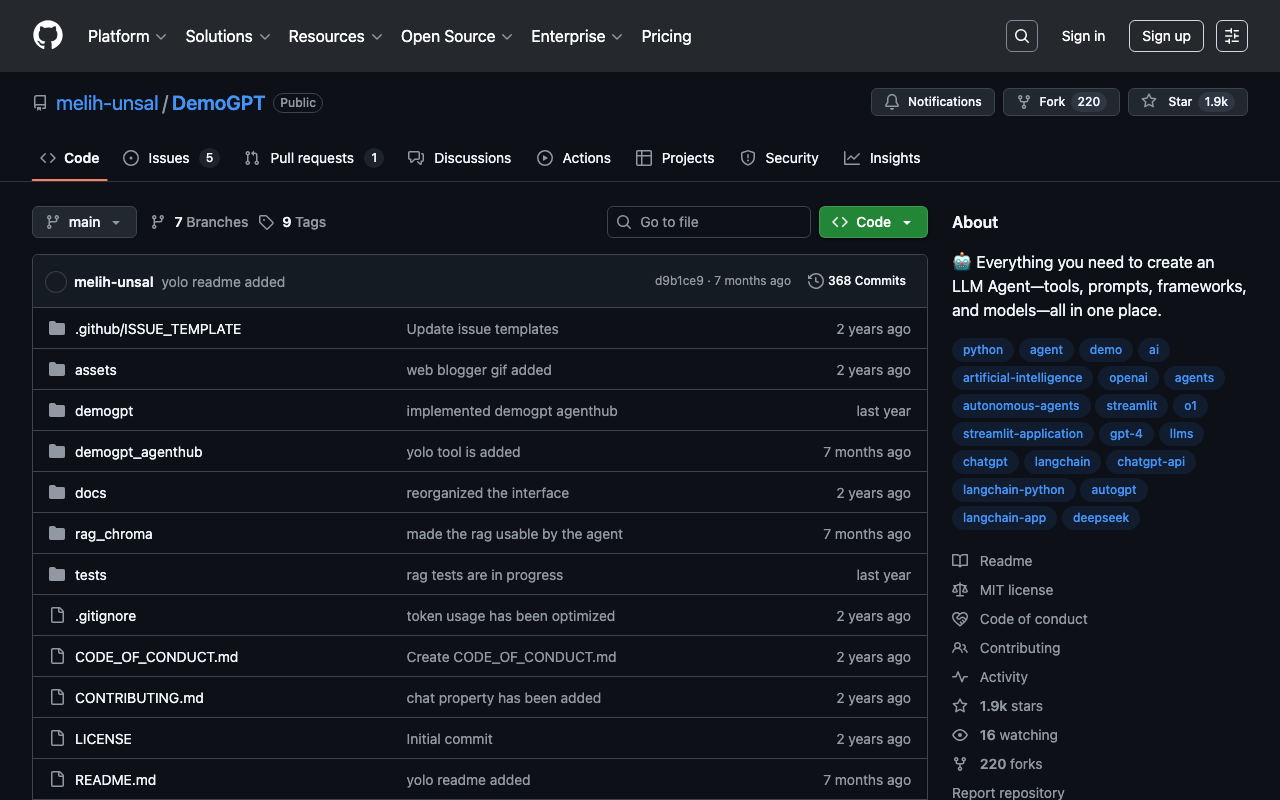Open the appearance settings sliders icon
The image size is (1280, 800).
[1231, 36]
